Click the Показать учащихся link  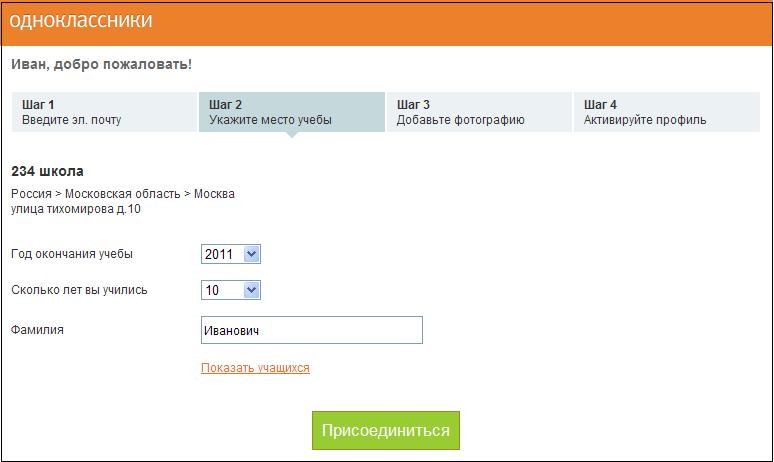click(255, 368)
